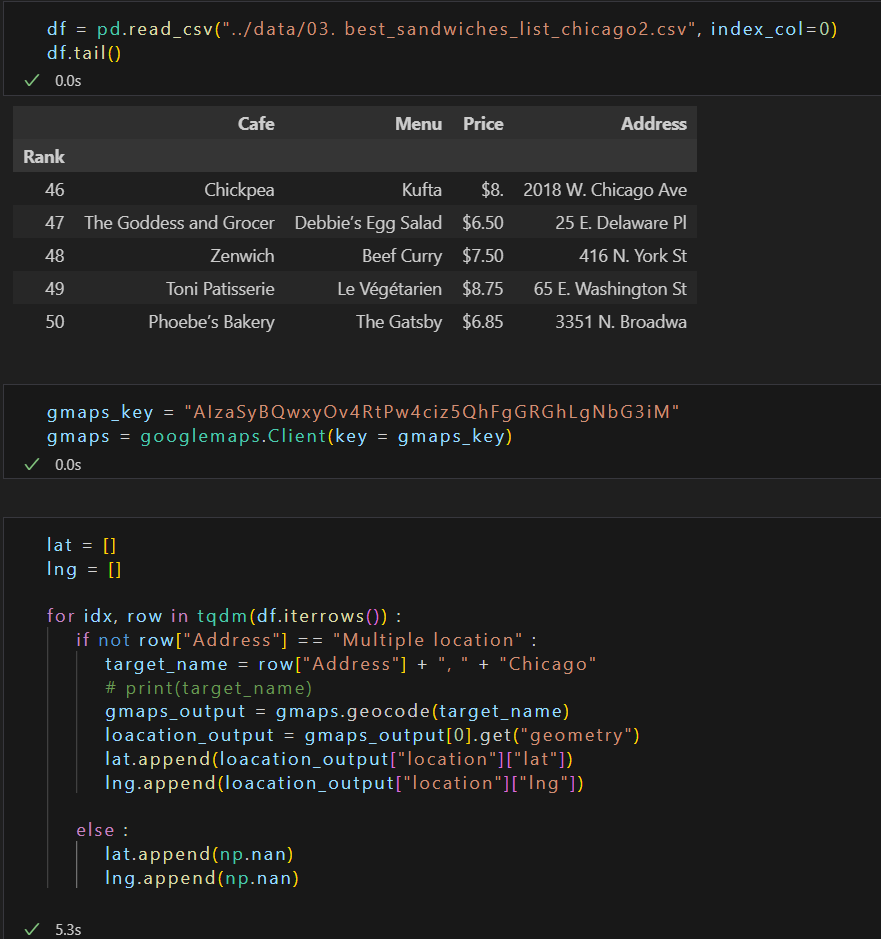Image resolution: width=881 pixels, height=939 pixels.
Task: Click the Address column header
Action: coord(653,123)
